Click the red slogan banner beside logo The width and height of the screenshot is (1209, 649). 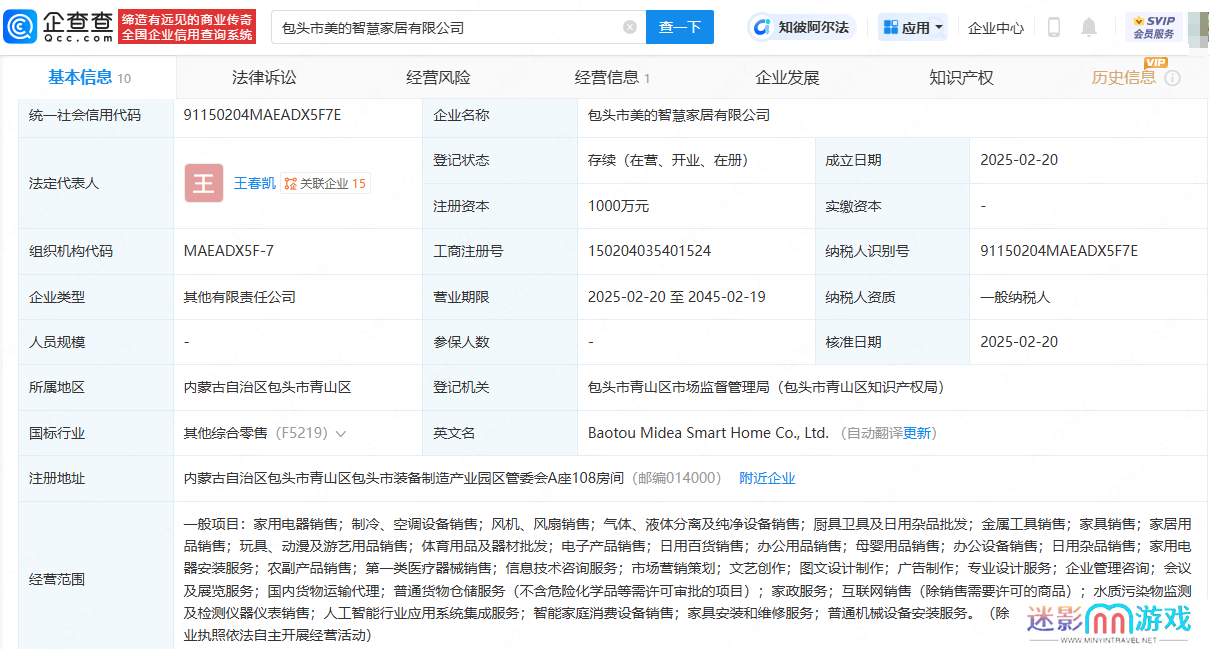187,27
